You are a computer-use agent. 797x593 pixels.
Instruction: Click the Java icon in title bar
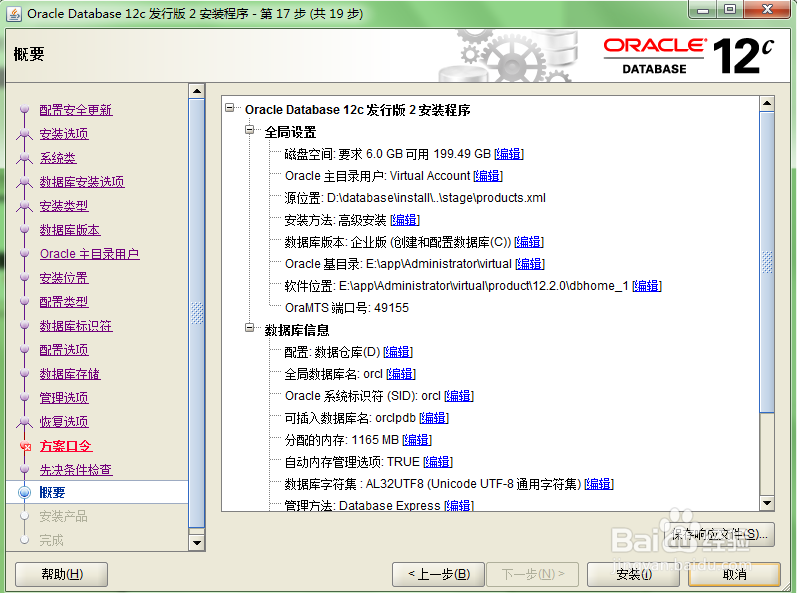coord(14,14)
